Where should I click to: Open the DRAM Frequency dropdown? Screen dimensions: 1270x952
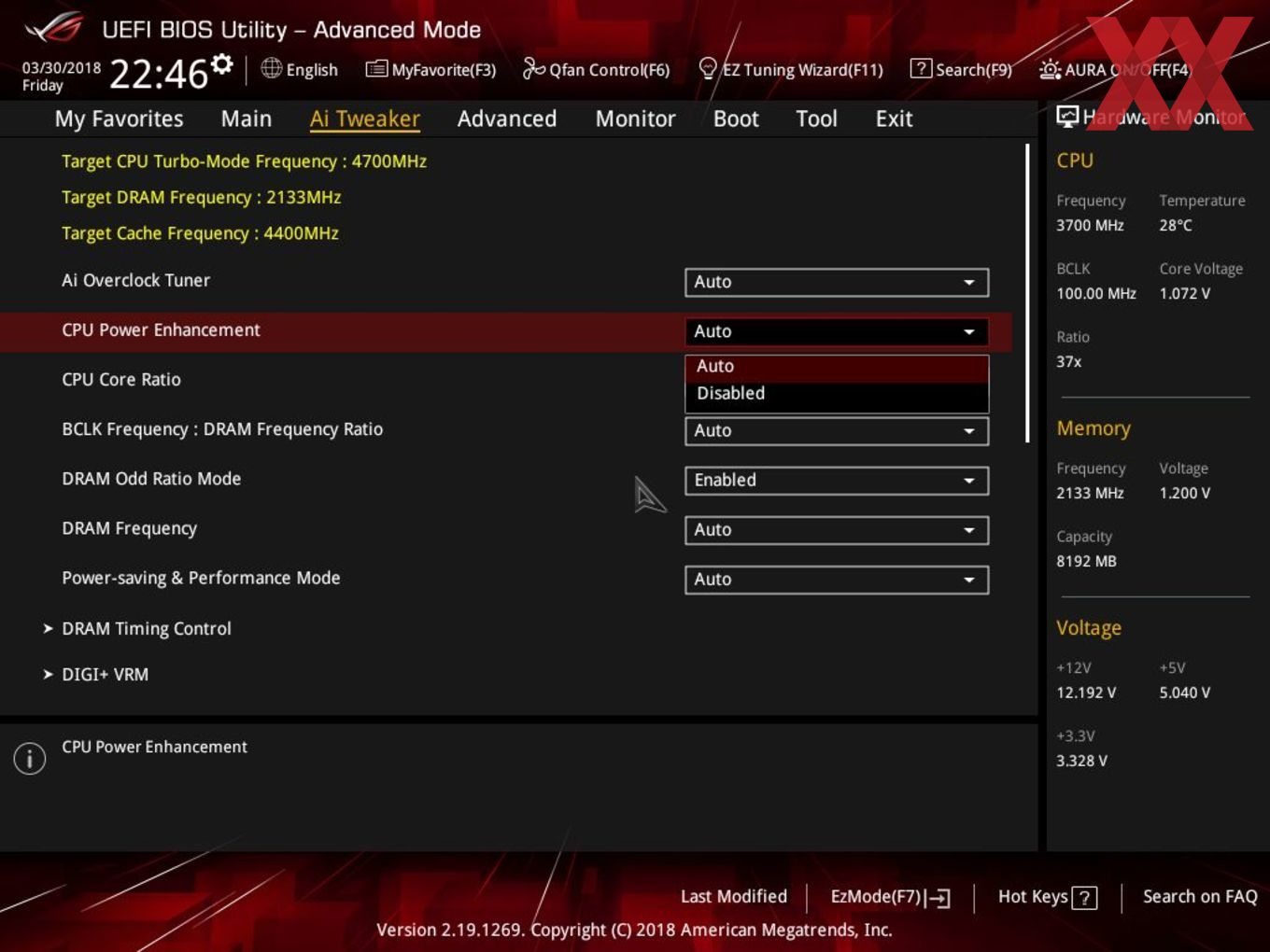coord(837,529)
